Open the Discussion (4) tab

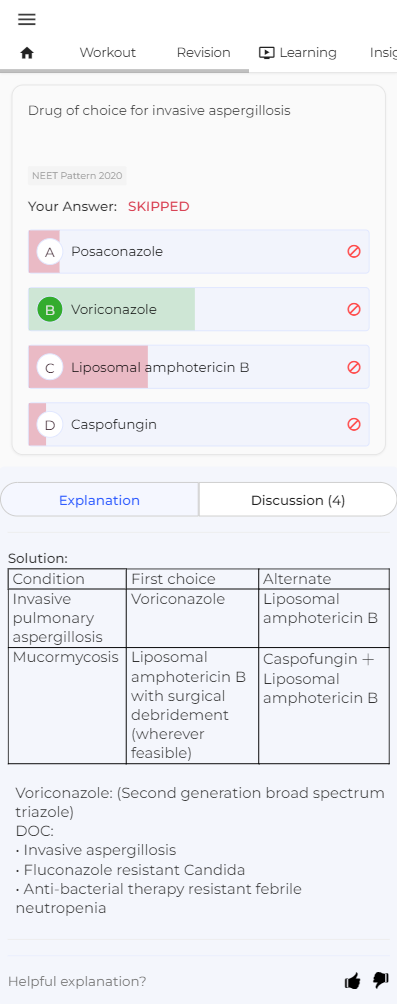point(298,500)
